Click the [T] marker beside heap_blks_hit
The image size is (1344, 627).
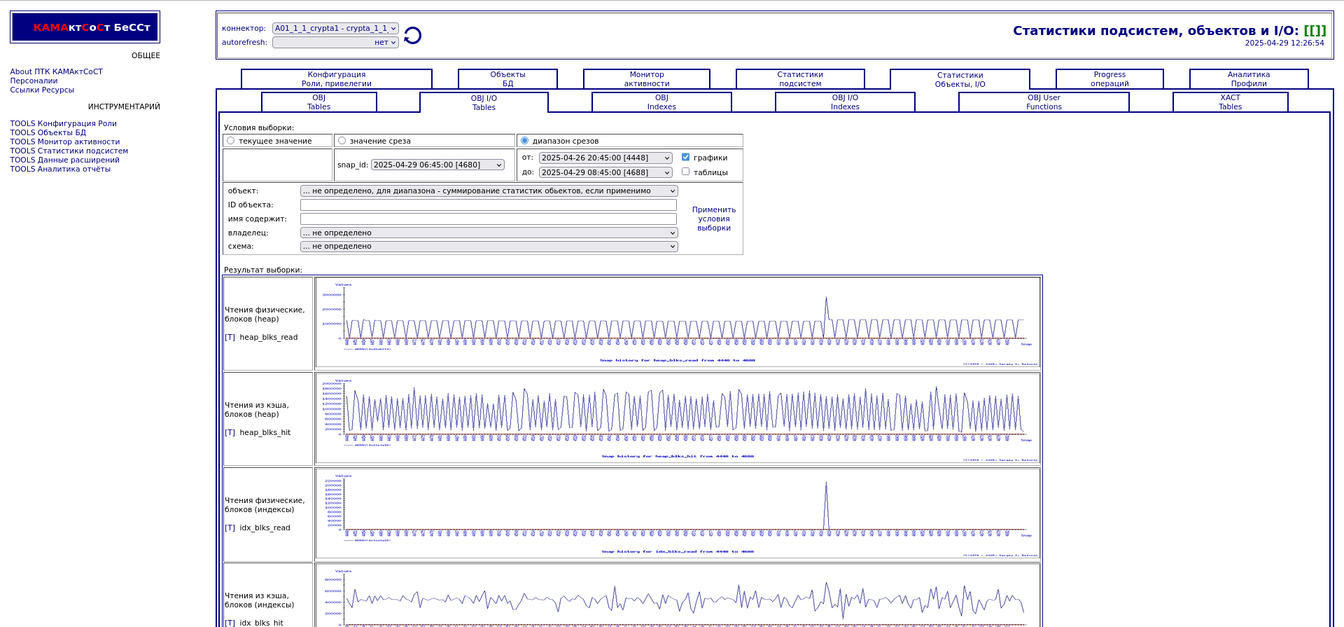pos(230,432)
